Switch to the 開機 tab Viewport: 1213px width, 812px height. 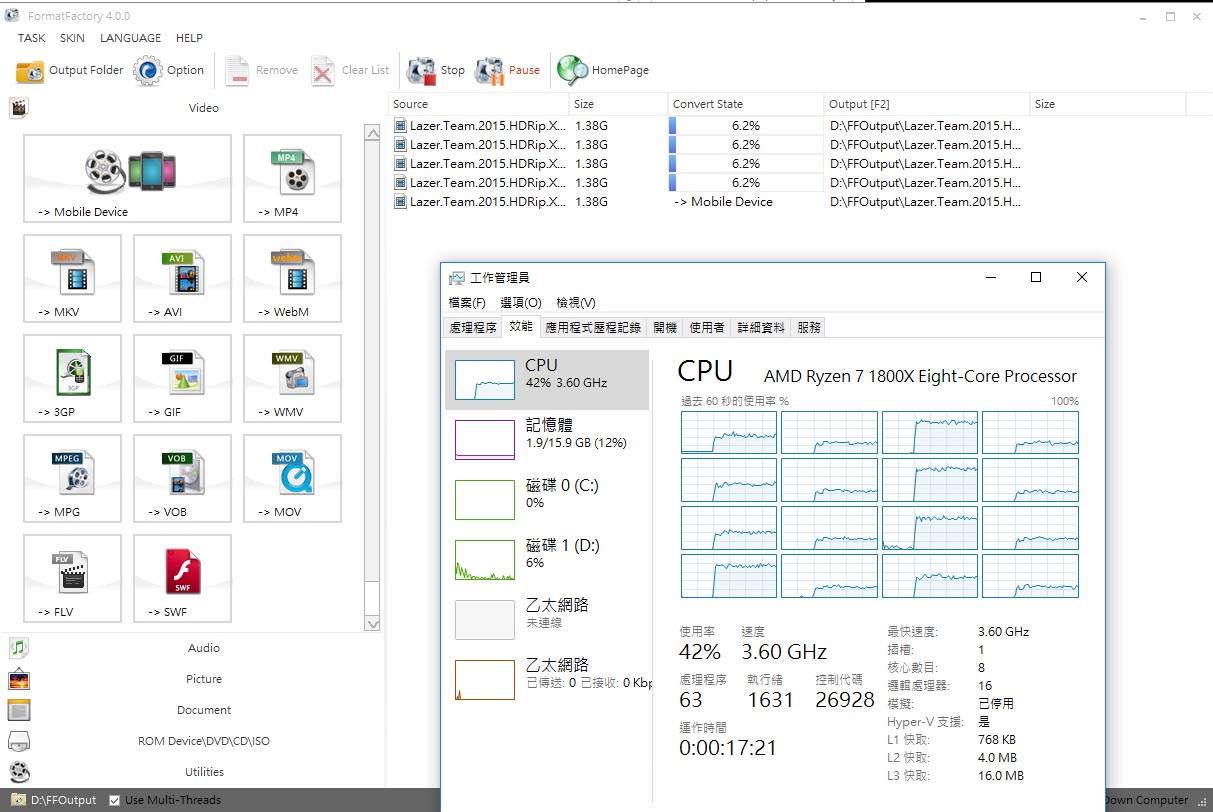pyautogui.click(x=665, y=327)
